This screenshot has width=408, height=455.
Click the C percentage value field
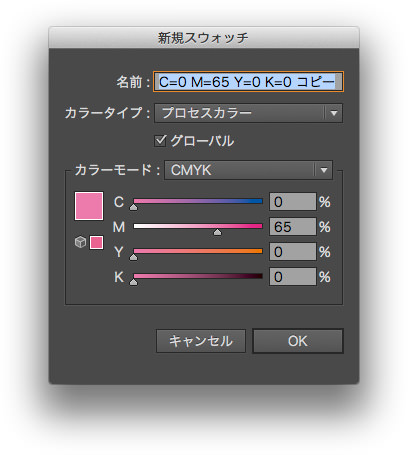(293, 202)
